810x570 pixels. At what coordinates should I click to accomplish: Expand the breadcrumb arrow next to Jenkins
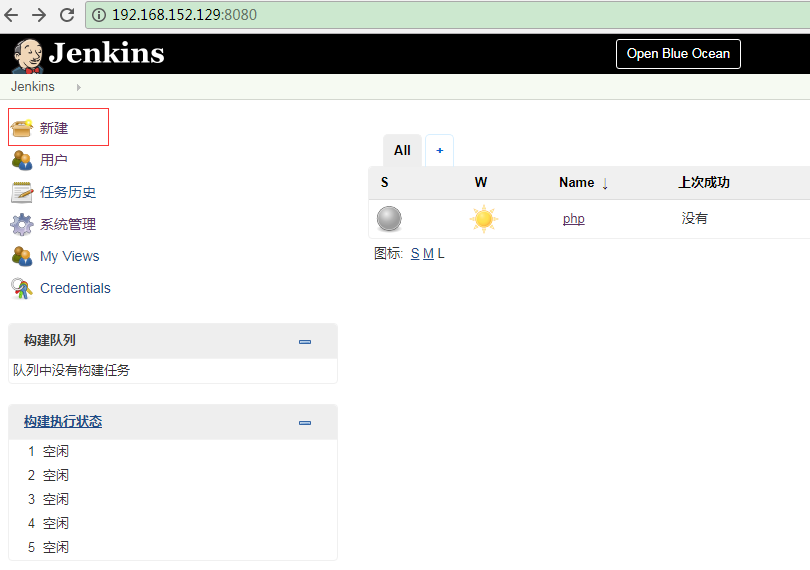tap(79, 87)
